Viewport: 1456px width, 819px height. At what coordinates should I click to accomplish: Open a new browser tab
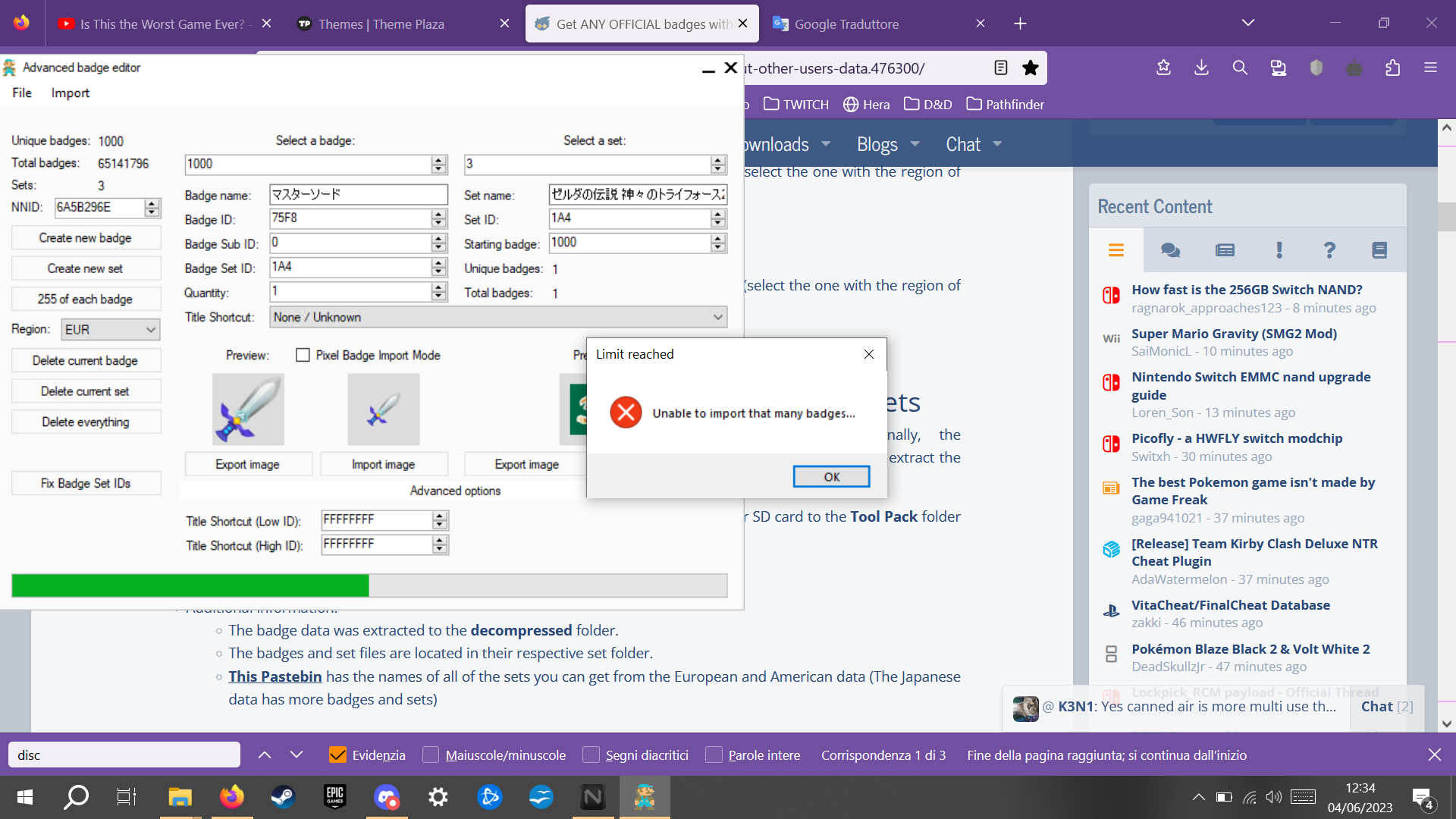pos(1020,24)
